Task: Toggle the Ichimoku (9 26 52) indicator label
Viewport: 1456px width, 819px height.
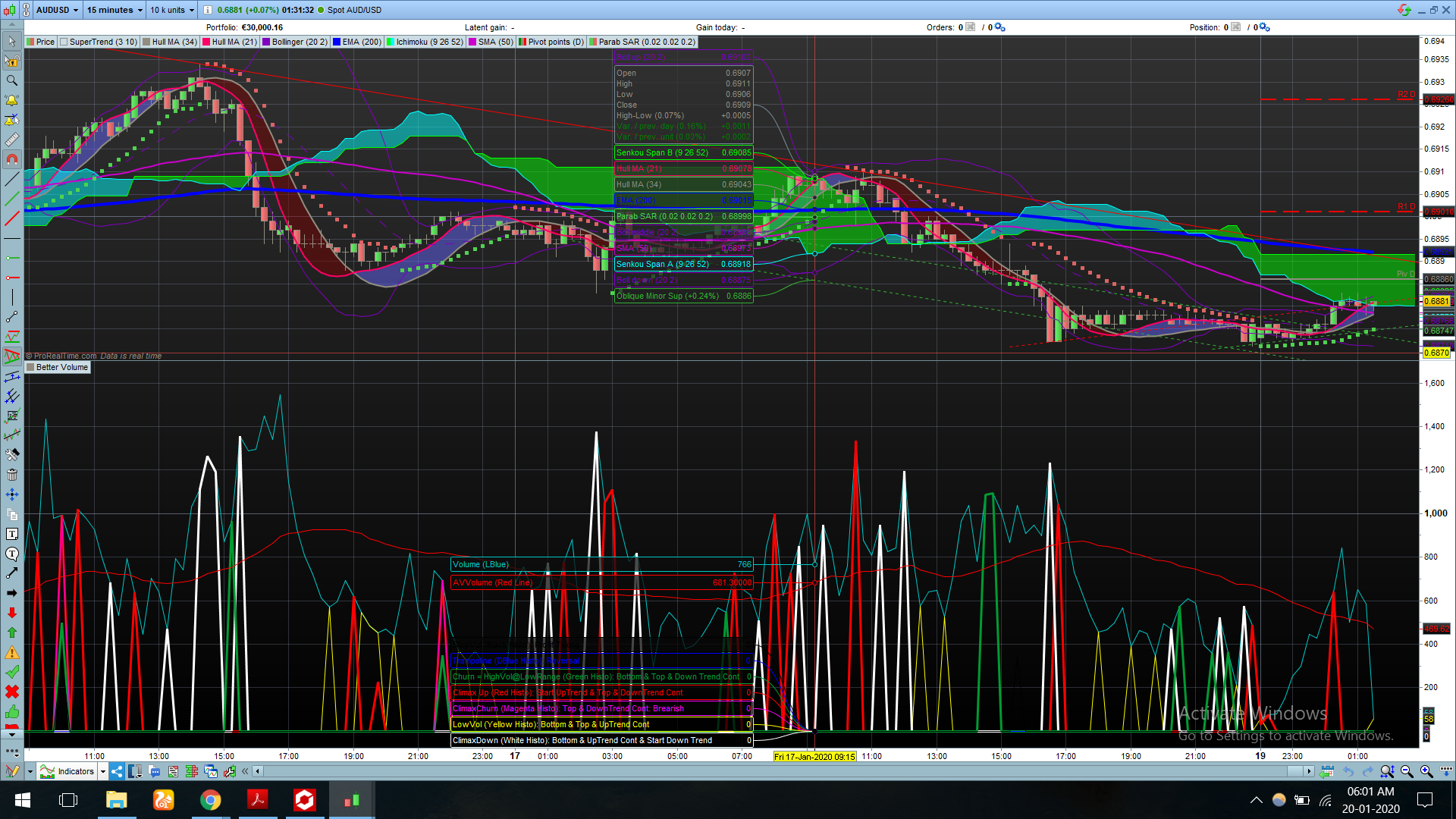Action: 428,42
